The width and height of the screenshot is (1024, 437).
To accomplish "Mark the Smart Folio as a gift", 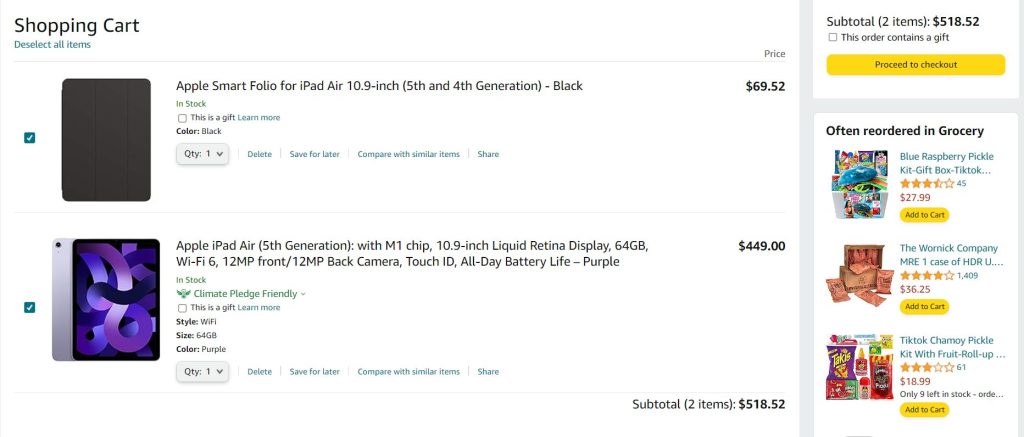I will 182,118.
